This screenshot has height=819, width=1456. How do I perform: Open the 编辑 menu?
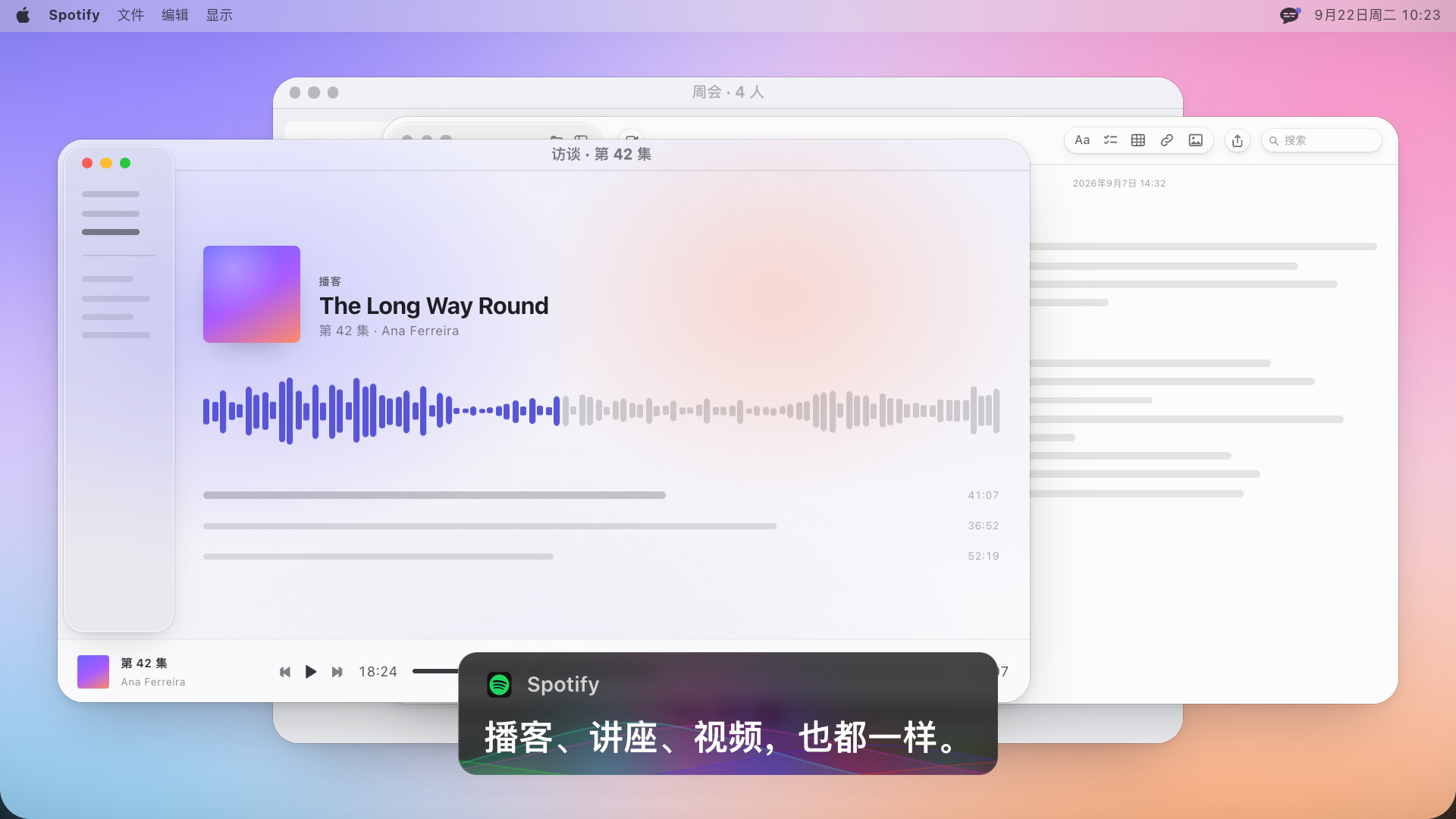tap(175, 15)
